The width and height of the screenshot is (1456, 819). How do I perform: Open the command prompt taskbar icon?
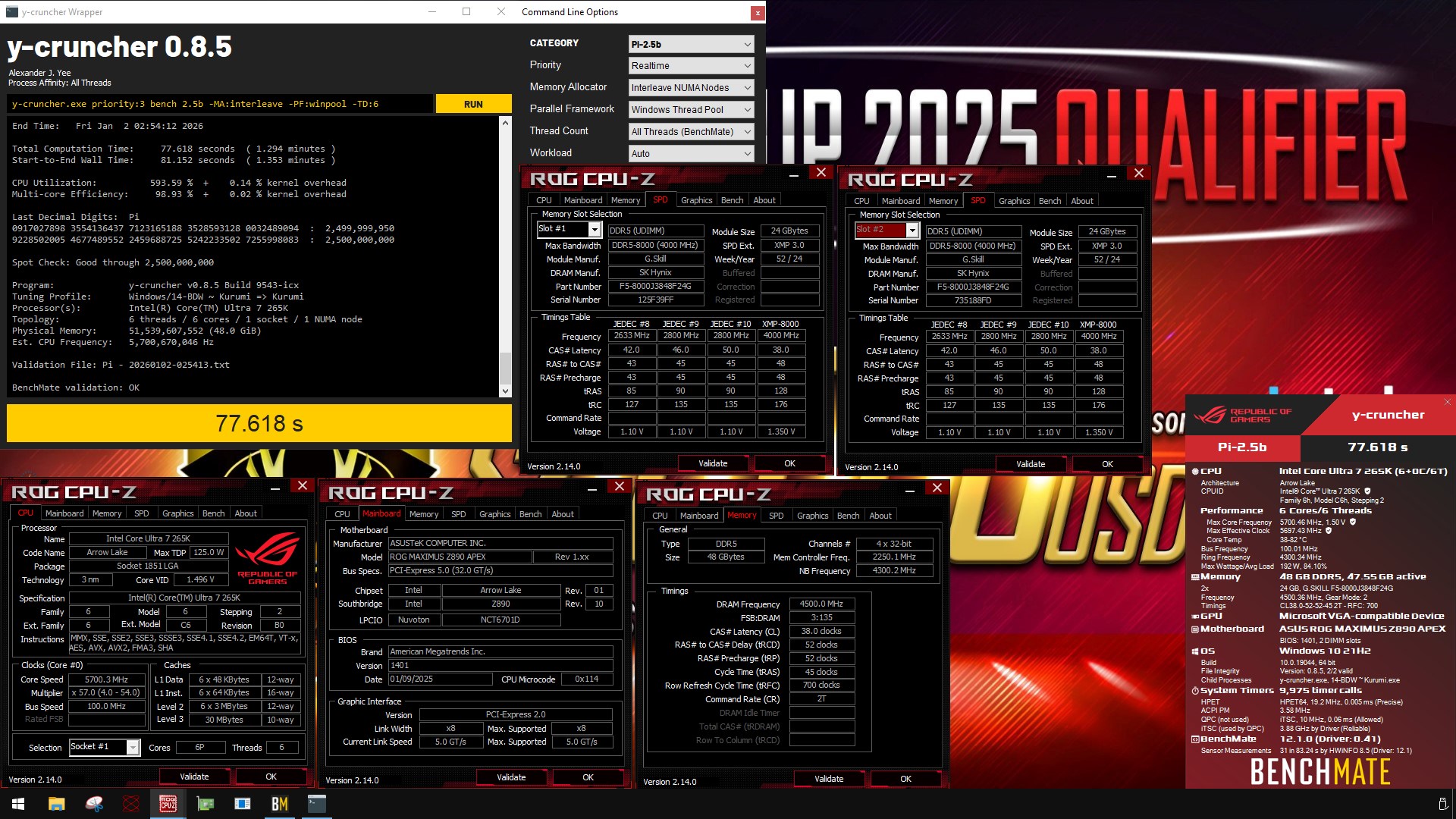pyautogui.click(x=317, y=804)
